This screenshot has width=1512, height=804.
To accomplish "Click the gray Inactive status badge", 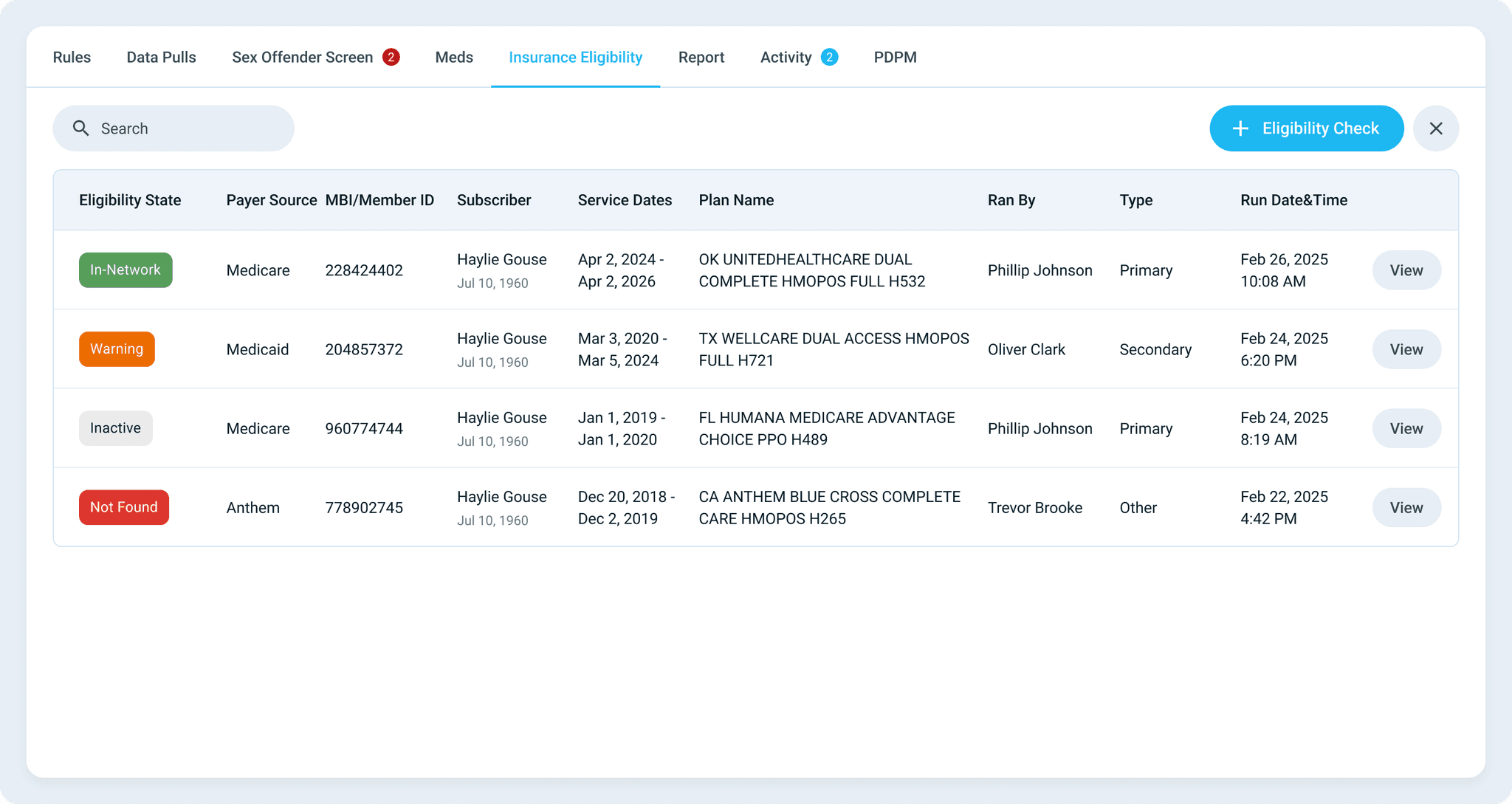I will [116, 428].
